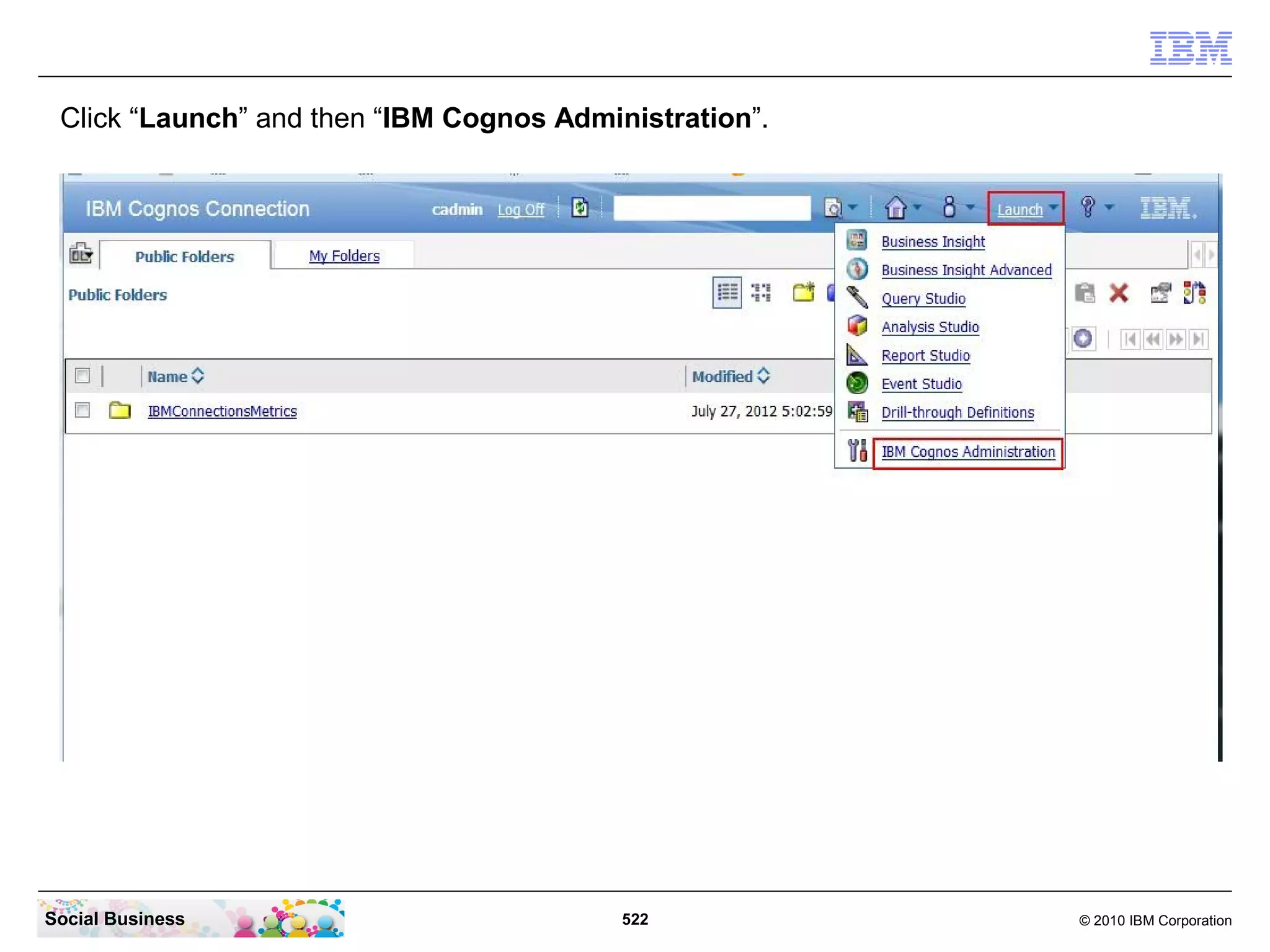Sort by Name column arrows

click(198, 376)
